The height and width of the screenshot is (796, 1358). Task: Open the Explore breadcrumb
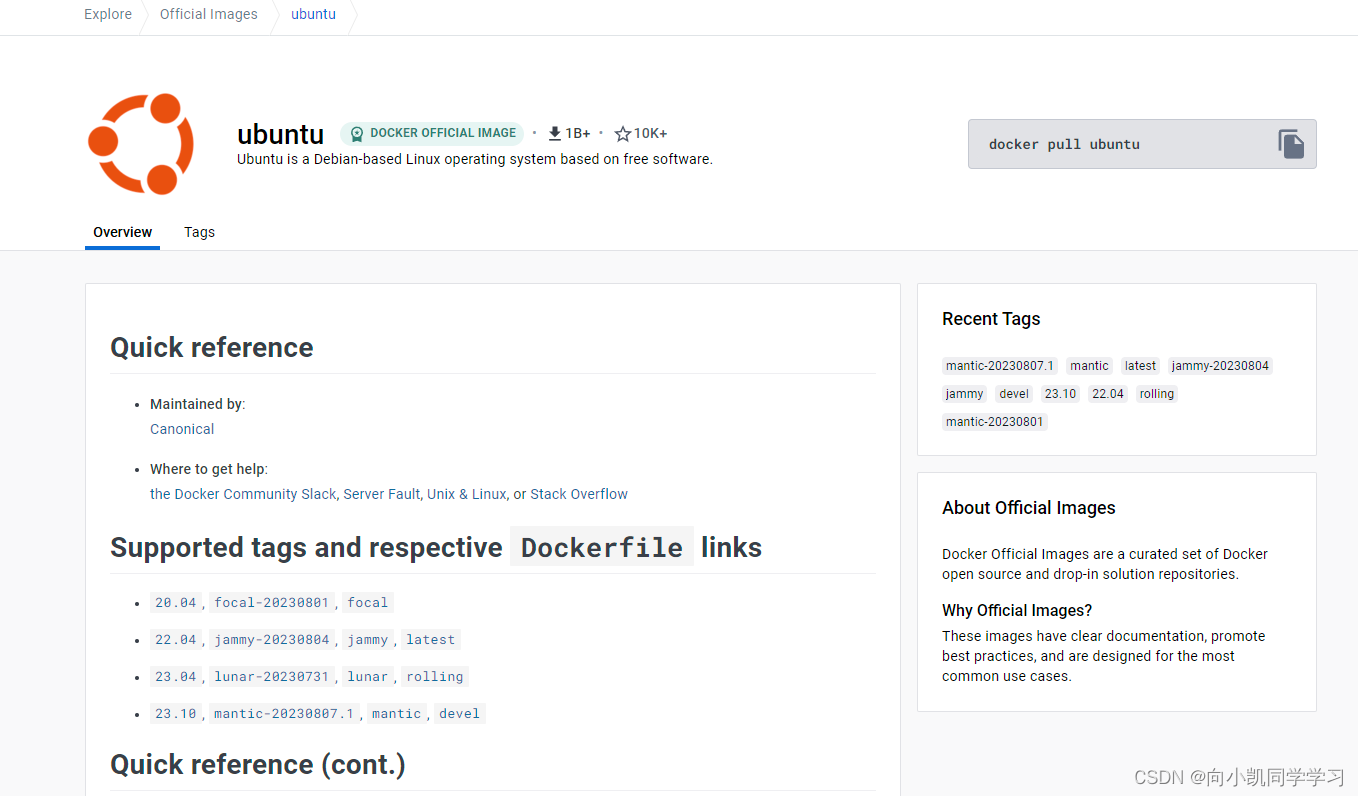coord(108,14)
